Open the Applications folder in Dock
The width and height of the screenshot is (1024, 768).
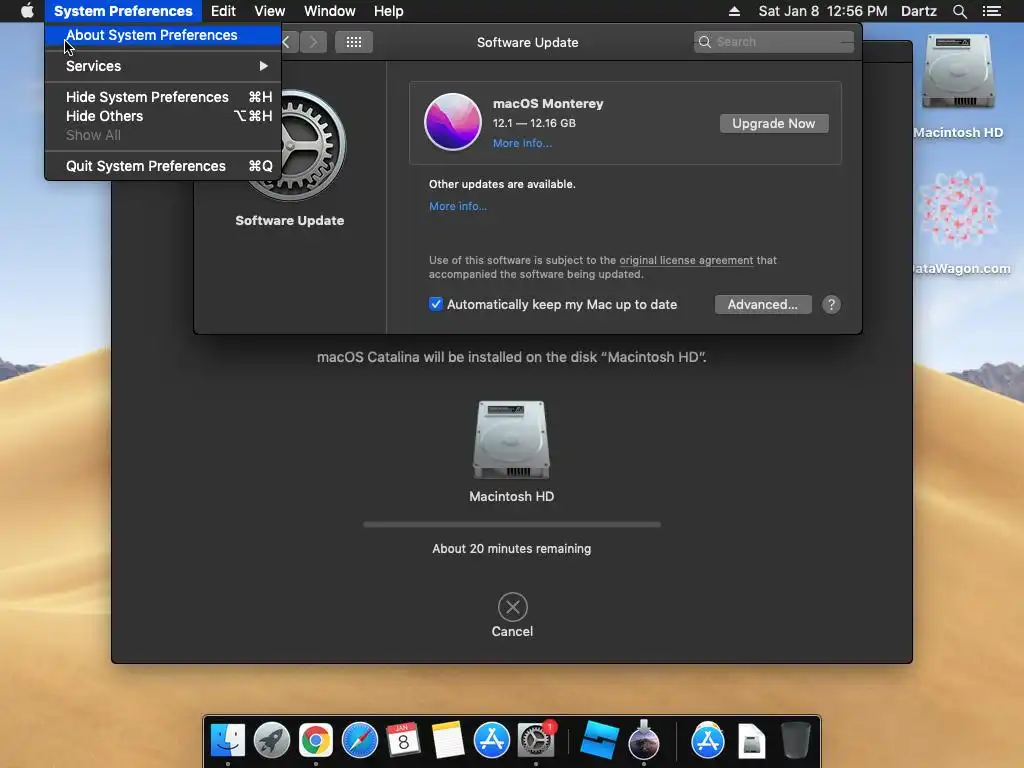point(708,741)
